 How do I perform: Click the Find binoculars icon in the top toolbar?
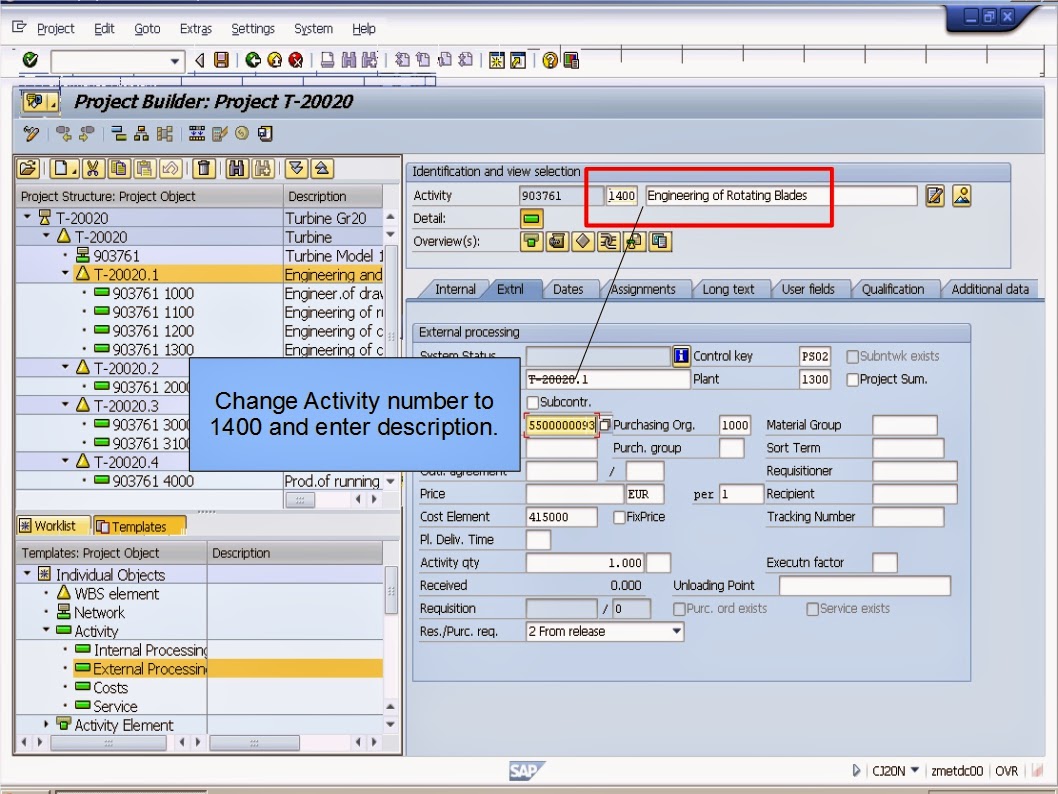(348, 60)
